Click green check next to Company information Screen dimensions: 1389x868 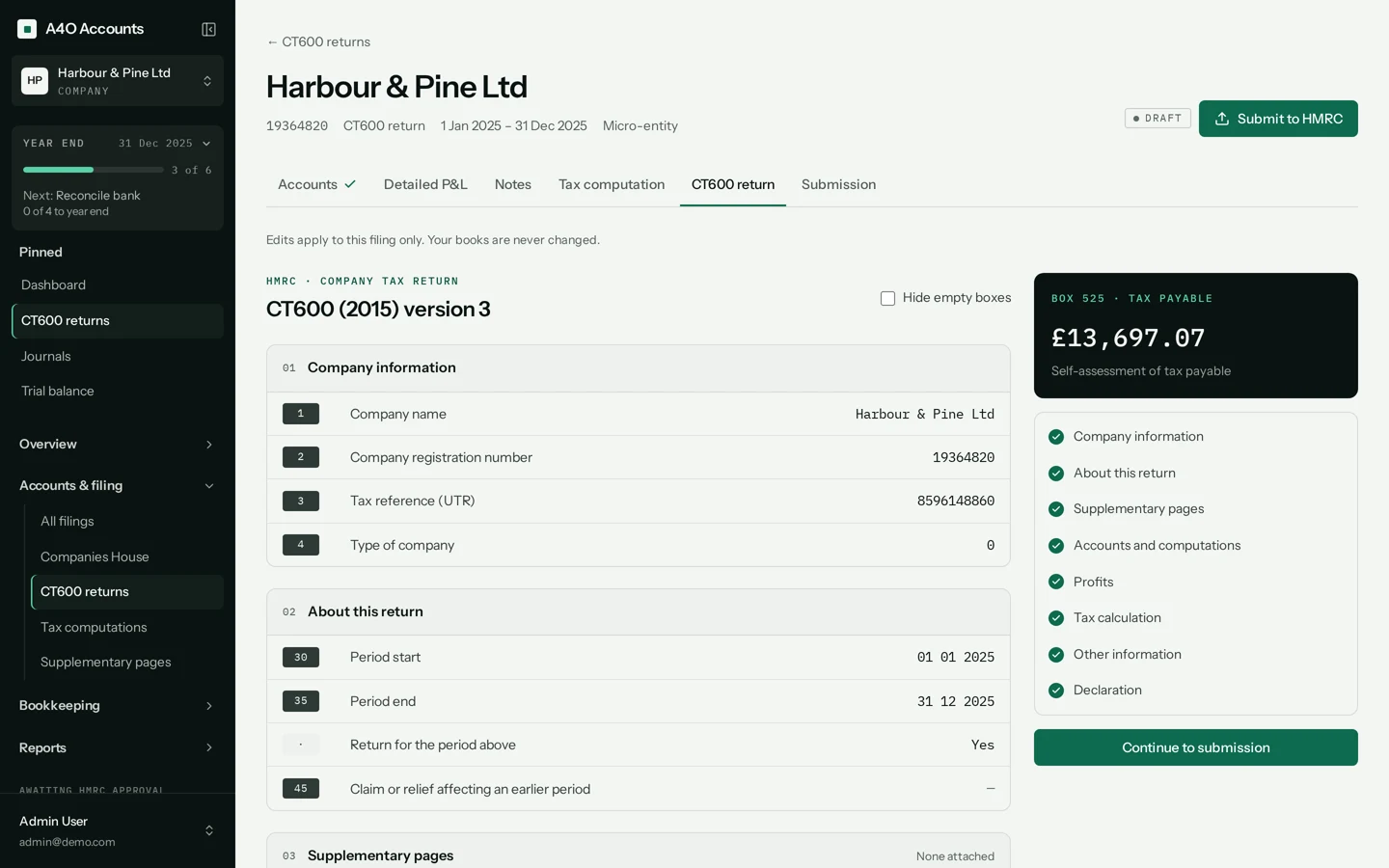1056,437
